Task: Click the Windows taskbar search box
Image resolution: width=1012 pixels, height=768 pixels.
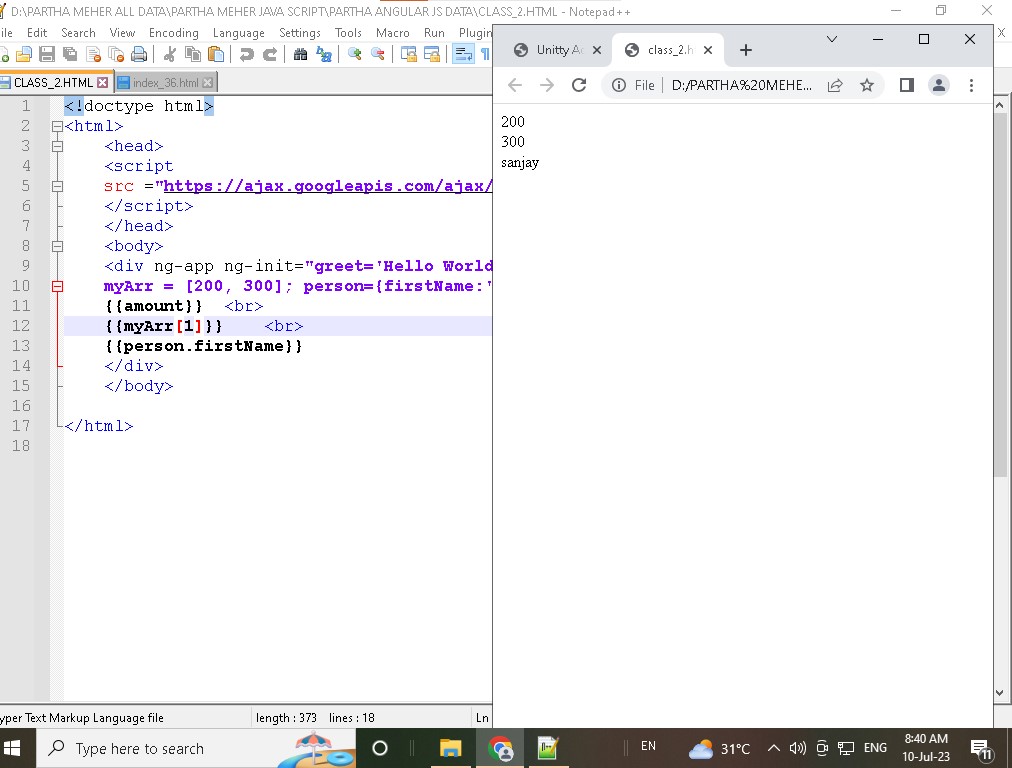Action: tap(140, 748)
